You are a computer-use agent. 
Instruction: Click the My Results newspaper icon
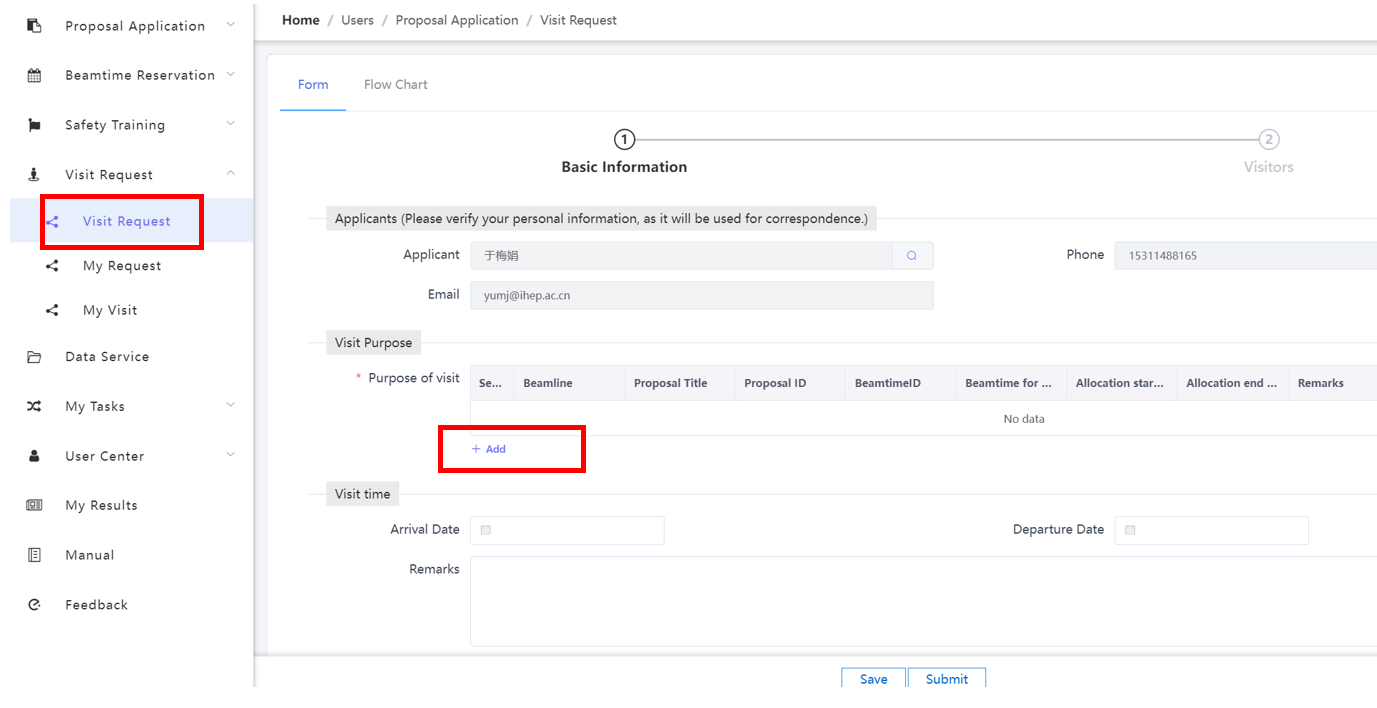pos(34,505)
